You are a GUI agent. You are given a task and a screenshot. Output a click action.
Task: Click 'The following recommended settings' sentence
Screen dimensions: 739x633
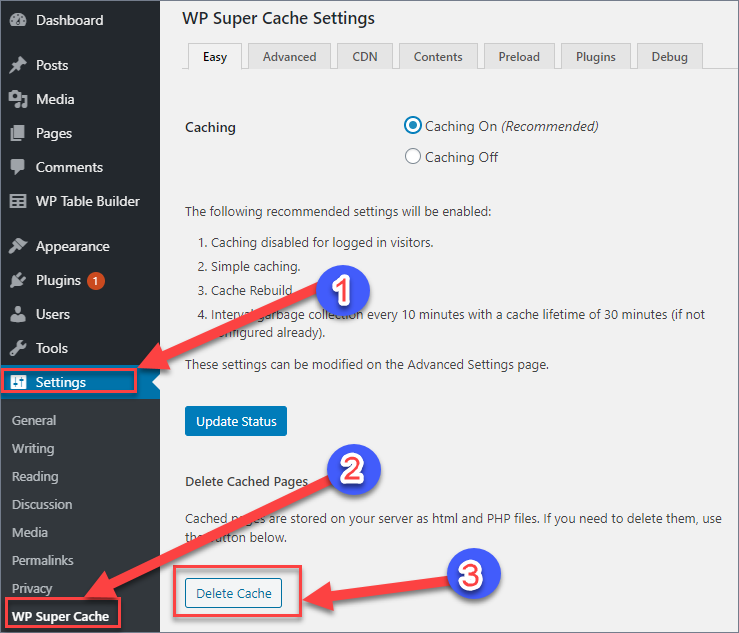[x=338, y=211]
